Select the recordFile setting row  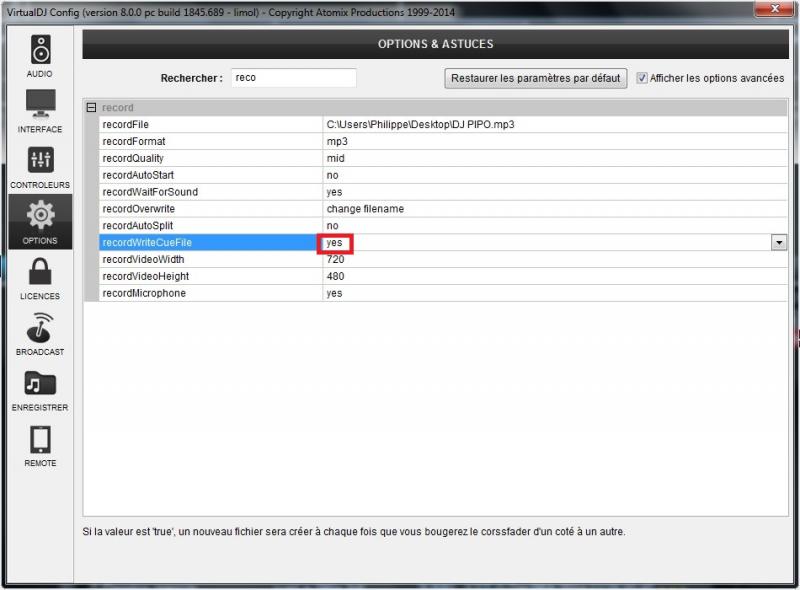pyautogui.click(x=443, y=125)
